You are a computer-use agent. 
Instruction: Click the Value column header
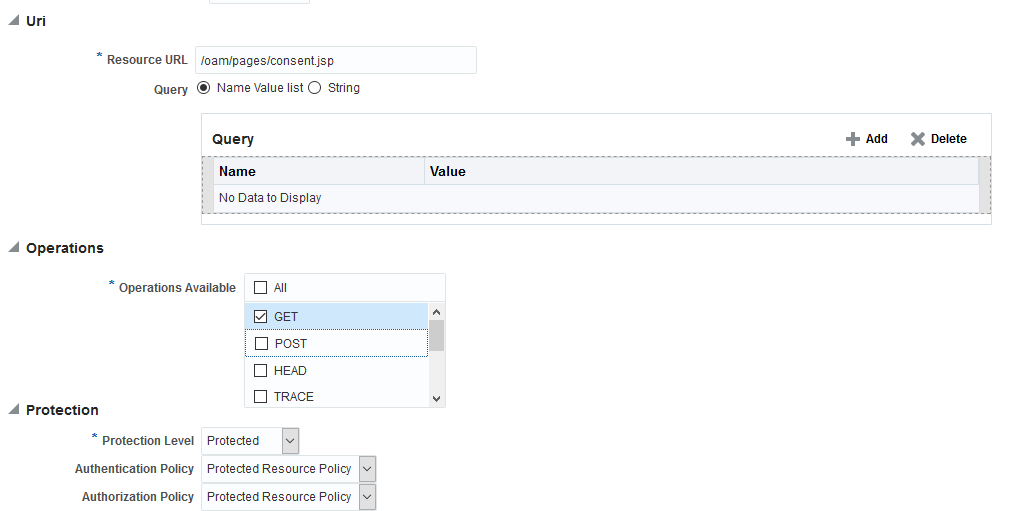pyautogui.click(x=701, y=171)
